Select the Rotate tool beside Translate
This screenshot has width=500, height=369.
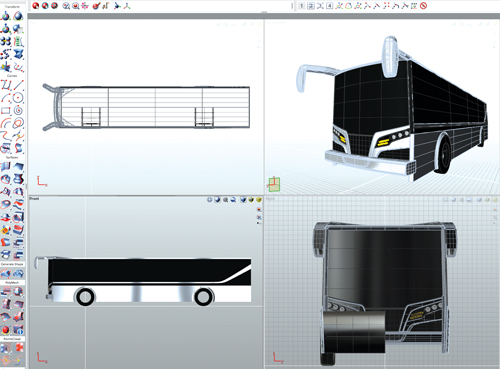[18, 16]
